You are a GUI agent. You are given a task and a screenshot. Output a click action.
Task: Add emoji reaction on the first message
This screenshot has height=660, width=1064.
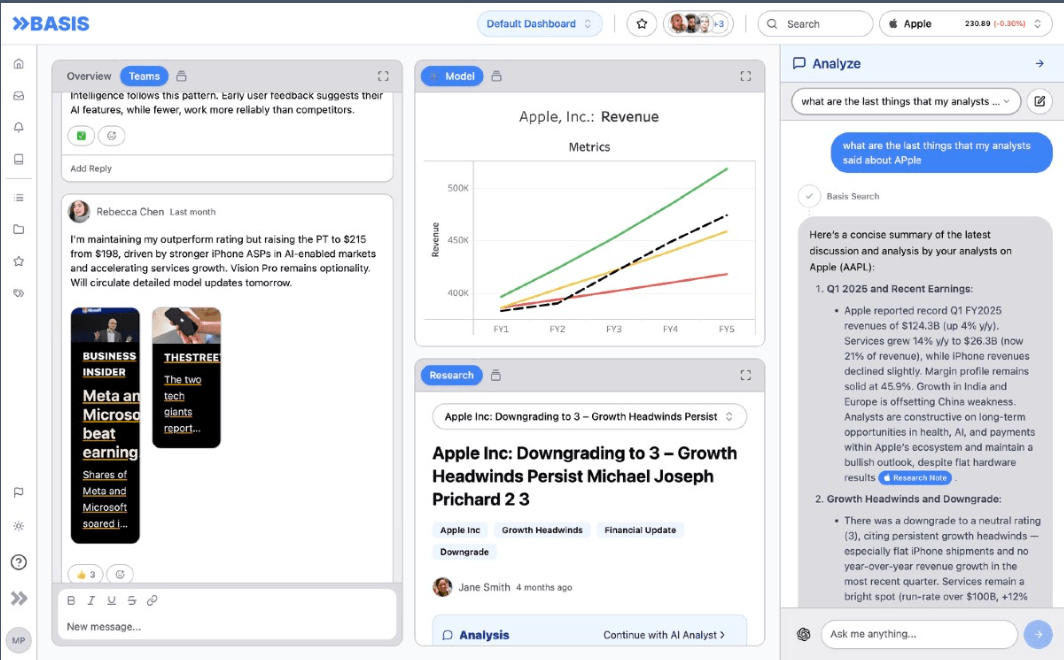(x=112, y=136)
